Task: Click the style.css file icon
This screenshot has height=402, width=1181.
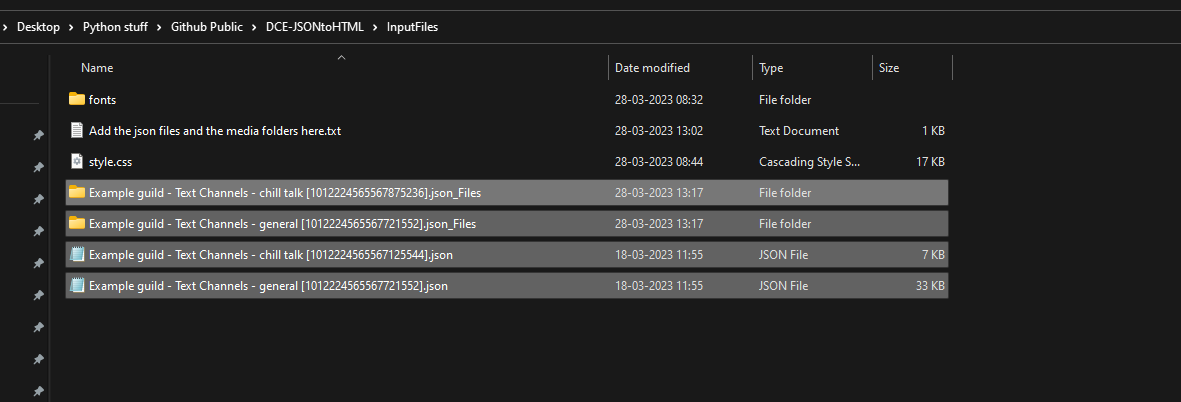Action: pos(77,161)
